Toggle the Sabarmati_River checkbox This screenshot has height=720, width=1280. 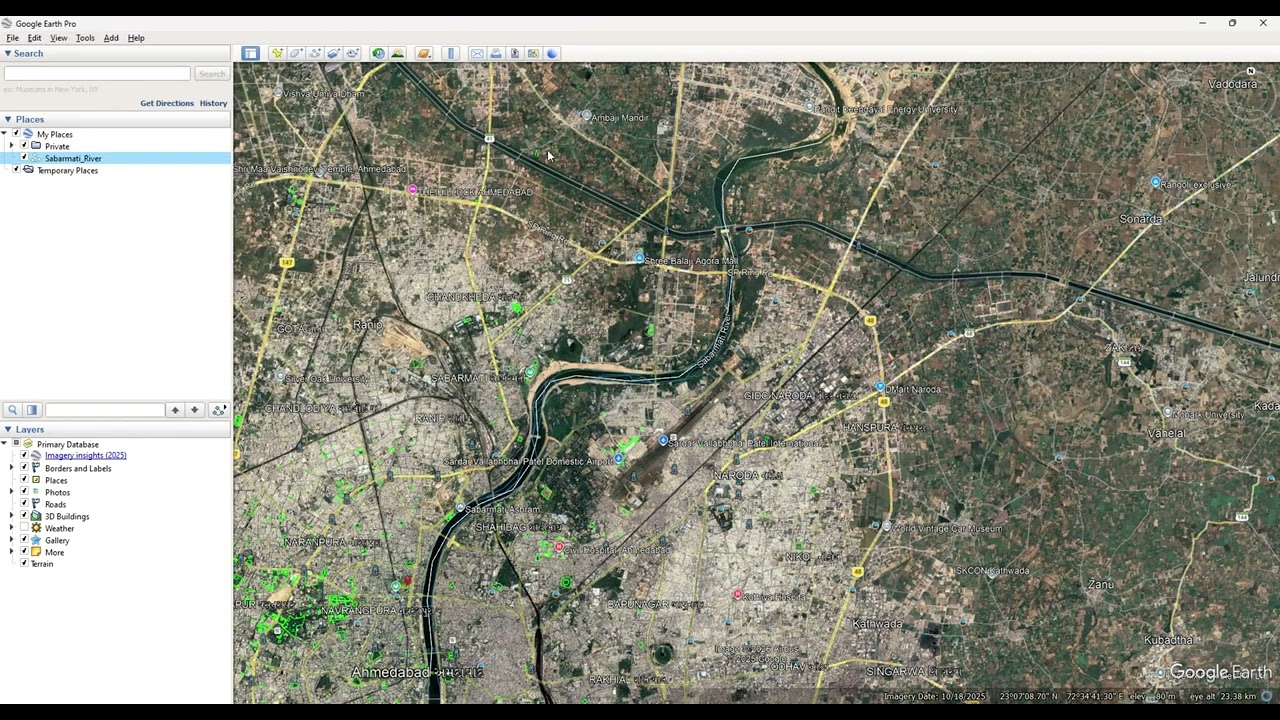pyautogui.click(x=24, y=158)
